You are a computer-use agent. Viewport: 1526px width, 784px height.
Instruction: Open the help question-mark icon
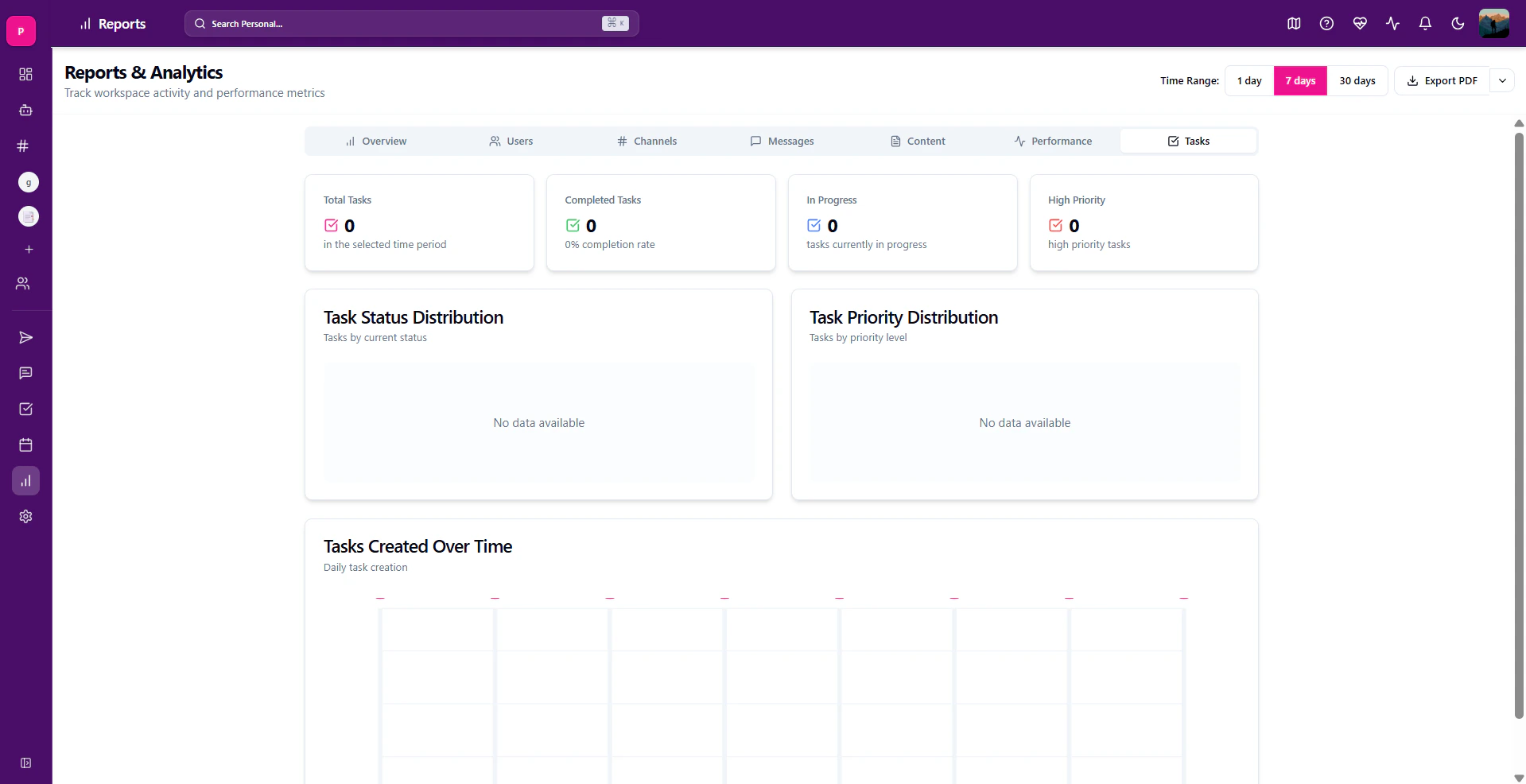click(1326, 24)
